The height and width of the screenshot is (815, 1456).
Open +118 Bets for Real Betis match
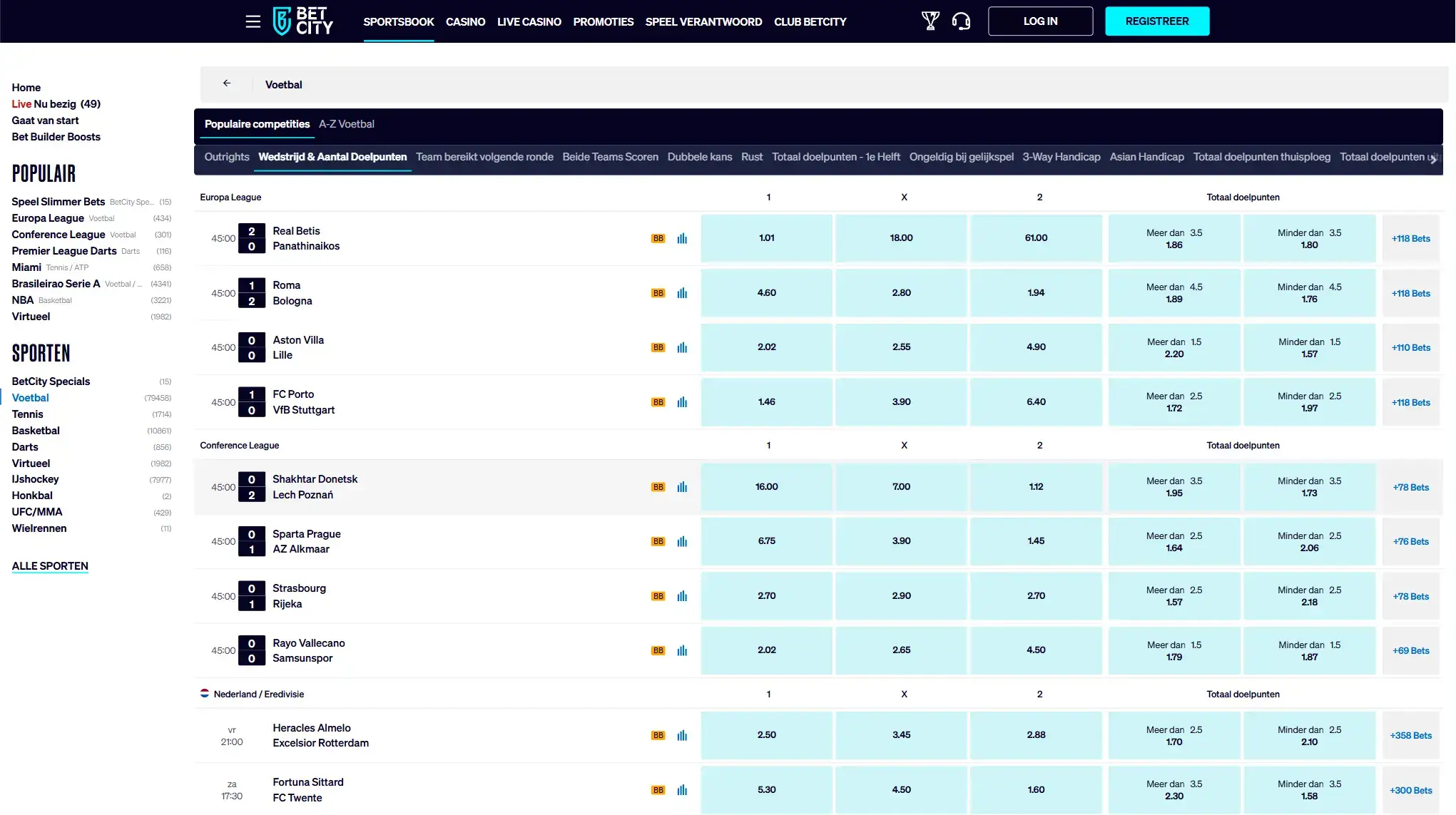coord(1410,239)
